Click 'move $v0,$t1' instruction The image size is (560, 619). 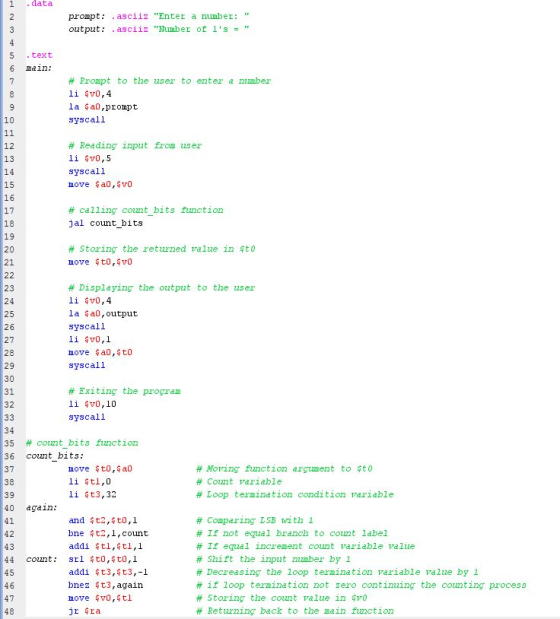coord(100,598)
